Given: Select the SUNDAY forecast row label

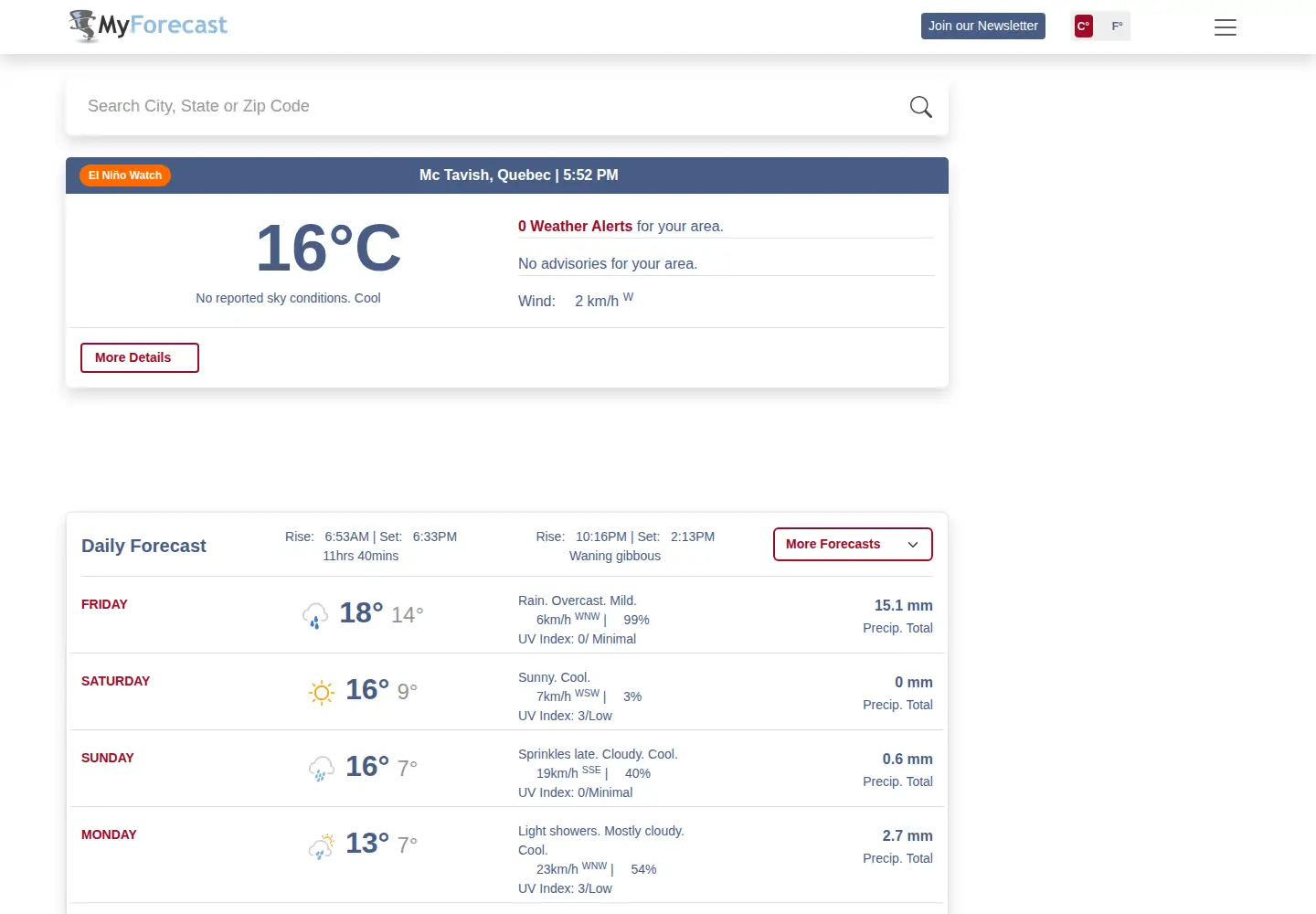Looking at the screenshot, I should pos(107,758).
